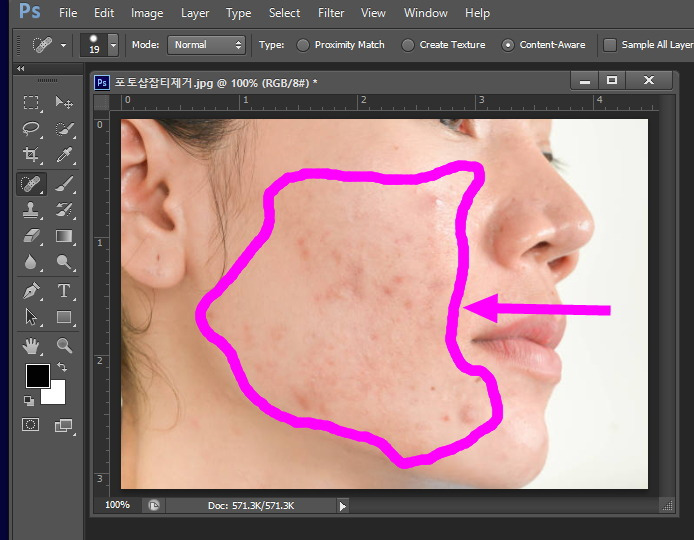This screenshot has height=540, width=694.
Task: Select the Rectangle shape tool
Action: point(64,317)
